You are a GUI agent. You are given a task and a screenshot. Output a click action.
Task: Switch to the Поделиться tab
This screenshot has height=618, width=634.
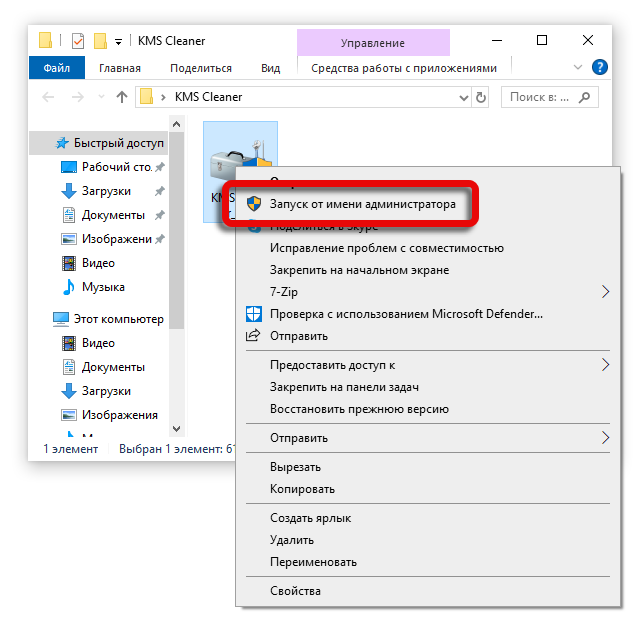pyautogui.click(x=201, y=68)
